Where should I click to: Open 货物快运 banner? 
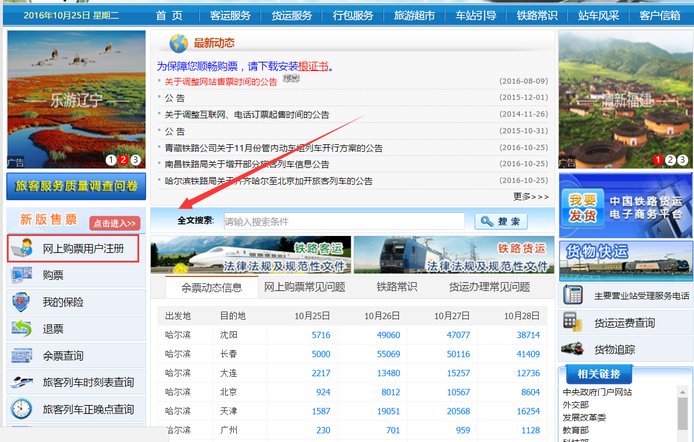(626, 261)
